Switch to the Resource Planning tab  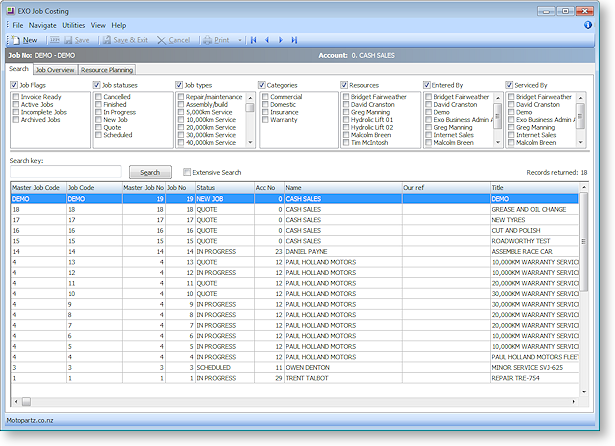click(x=106, y=70)
